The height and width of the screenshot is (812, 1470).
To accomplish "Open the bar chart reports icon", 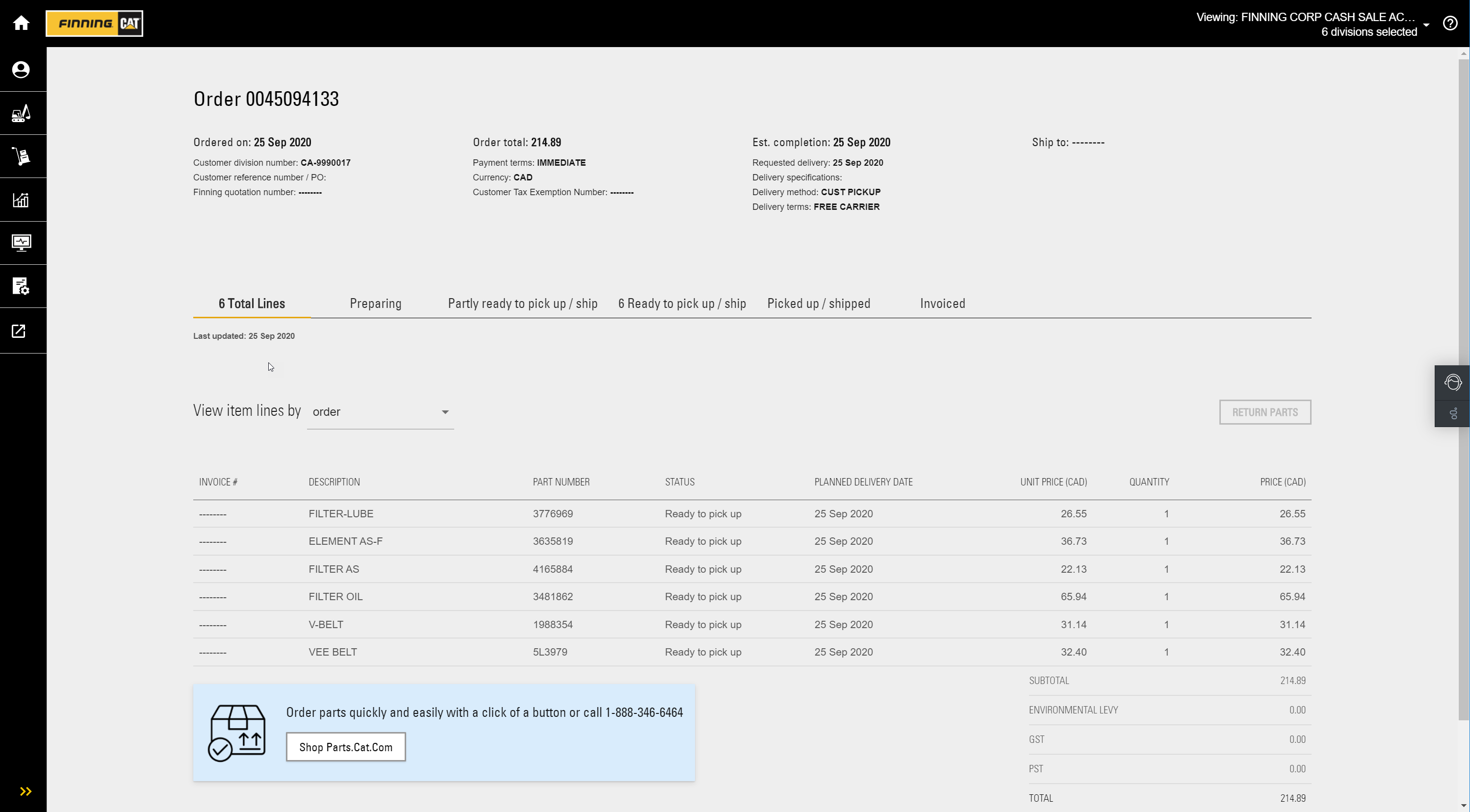I will click(21, 200).
